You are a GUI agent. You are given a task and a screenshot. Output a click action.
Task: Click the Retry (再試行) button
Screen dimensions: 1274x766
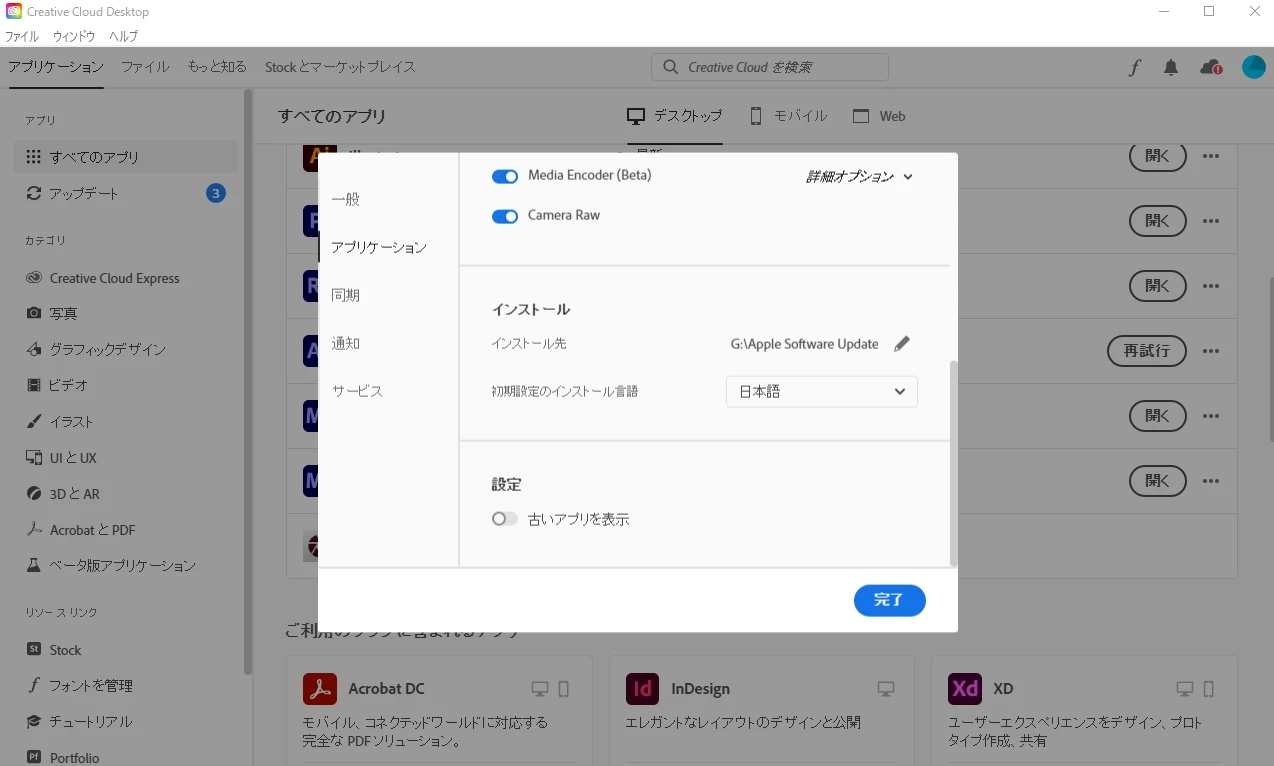[1147, 351]
